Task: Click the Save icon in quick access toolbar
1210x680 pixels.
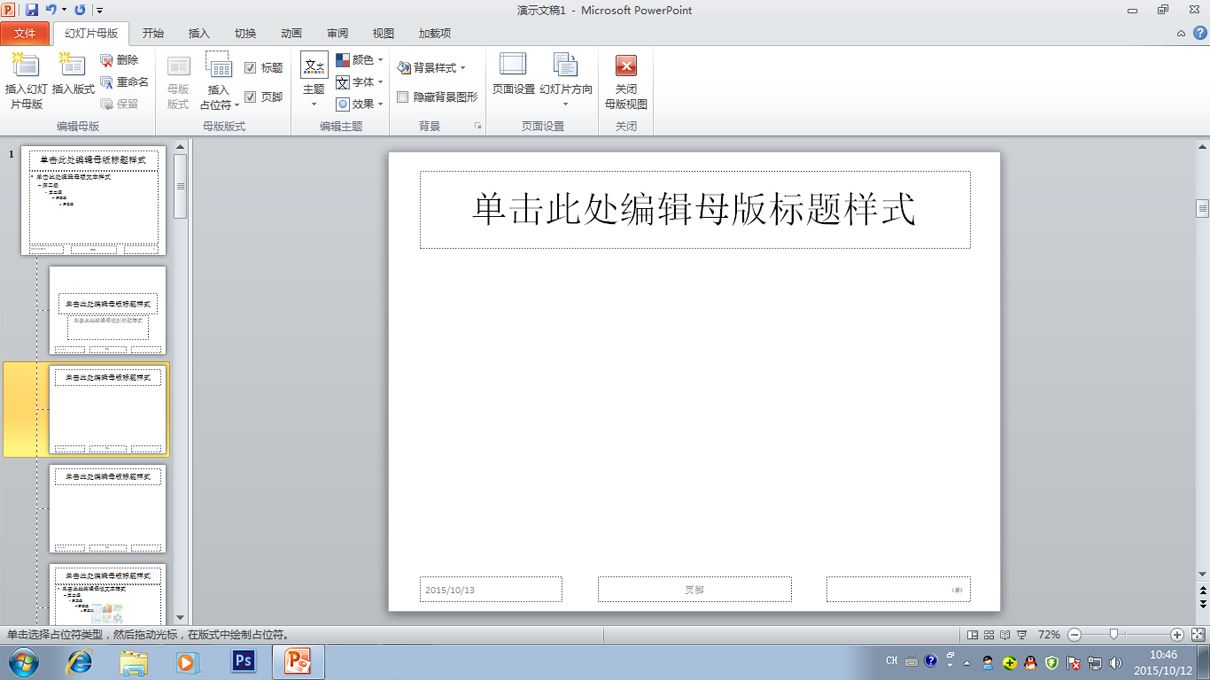Action: click(32, 10)
